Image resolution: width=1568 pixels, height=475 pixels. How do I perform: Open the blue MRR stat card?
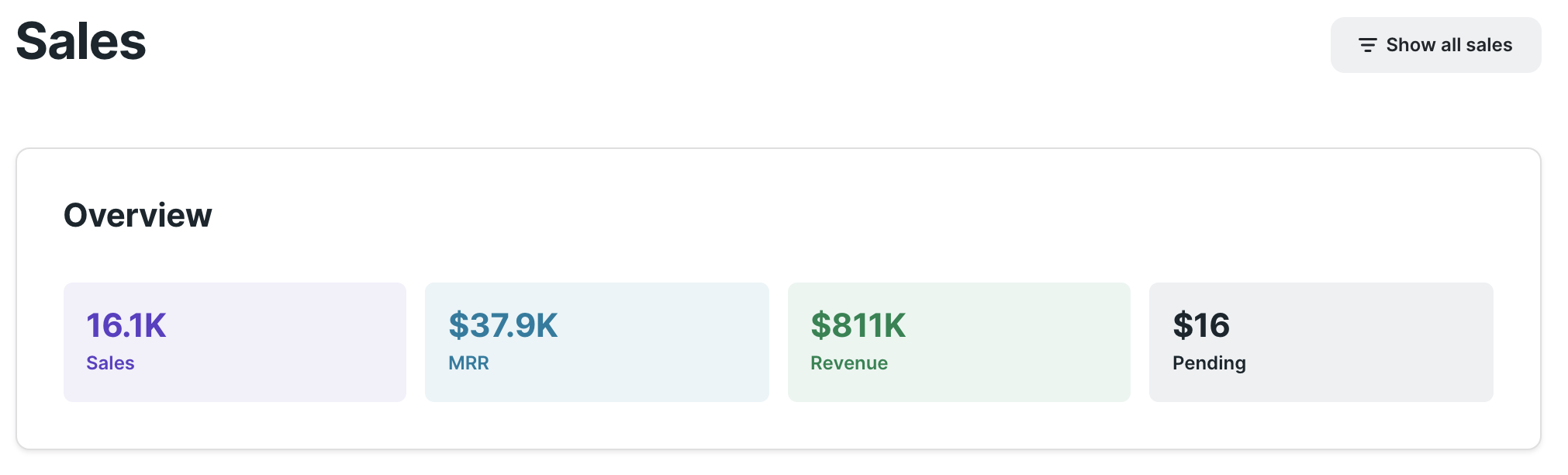(597, 342)
